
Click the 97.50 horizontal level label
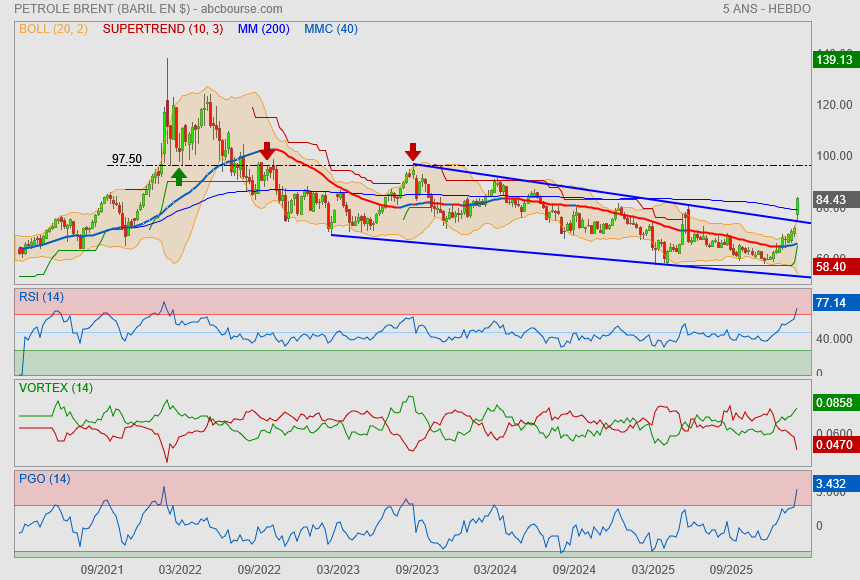coord(127,159)
